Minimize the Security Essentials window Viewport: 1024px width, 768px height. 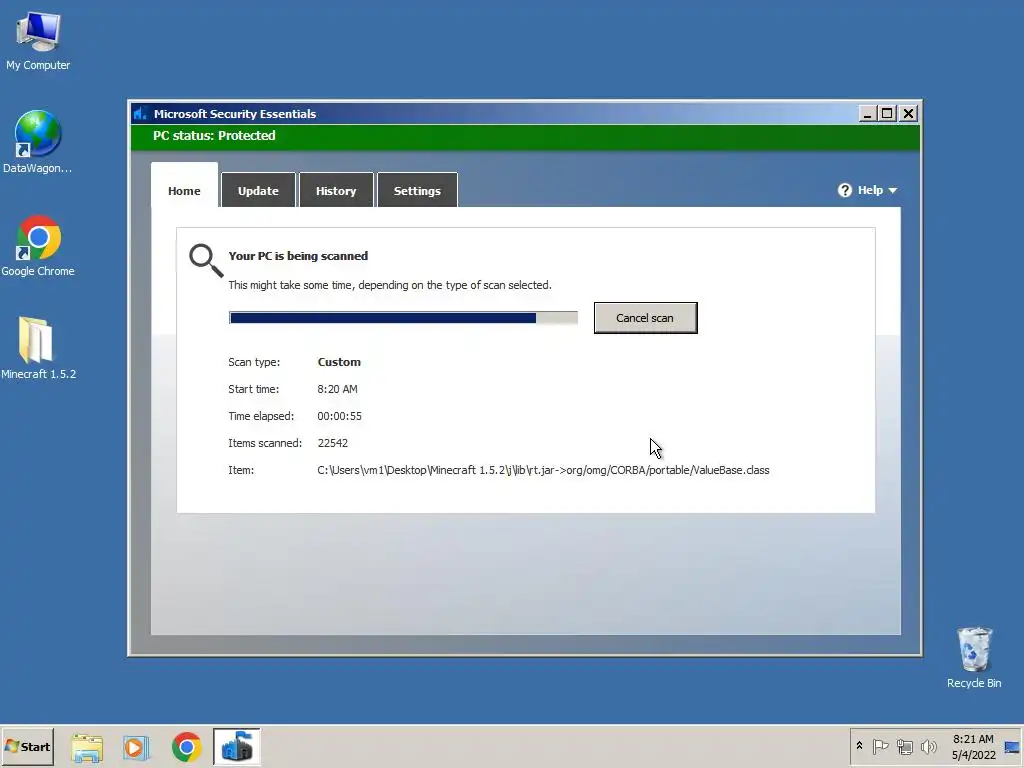(867, 114)
